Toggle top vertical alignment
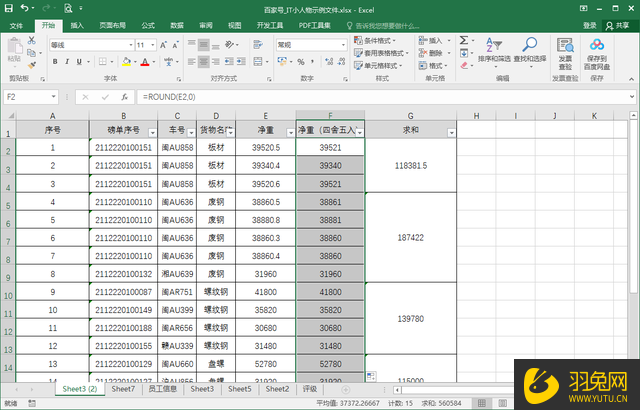 191,44
